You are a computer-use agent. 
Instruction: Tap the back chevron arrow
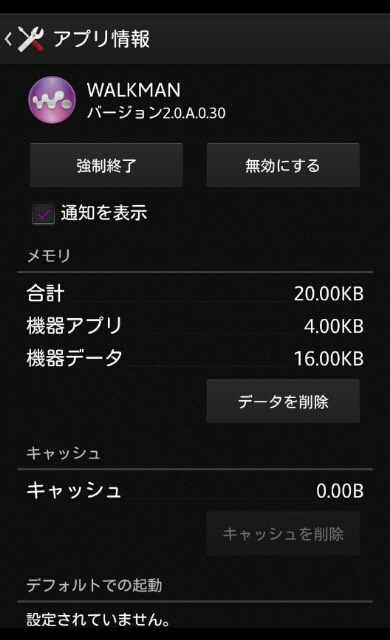[x=9, y=39]
